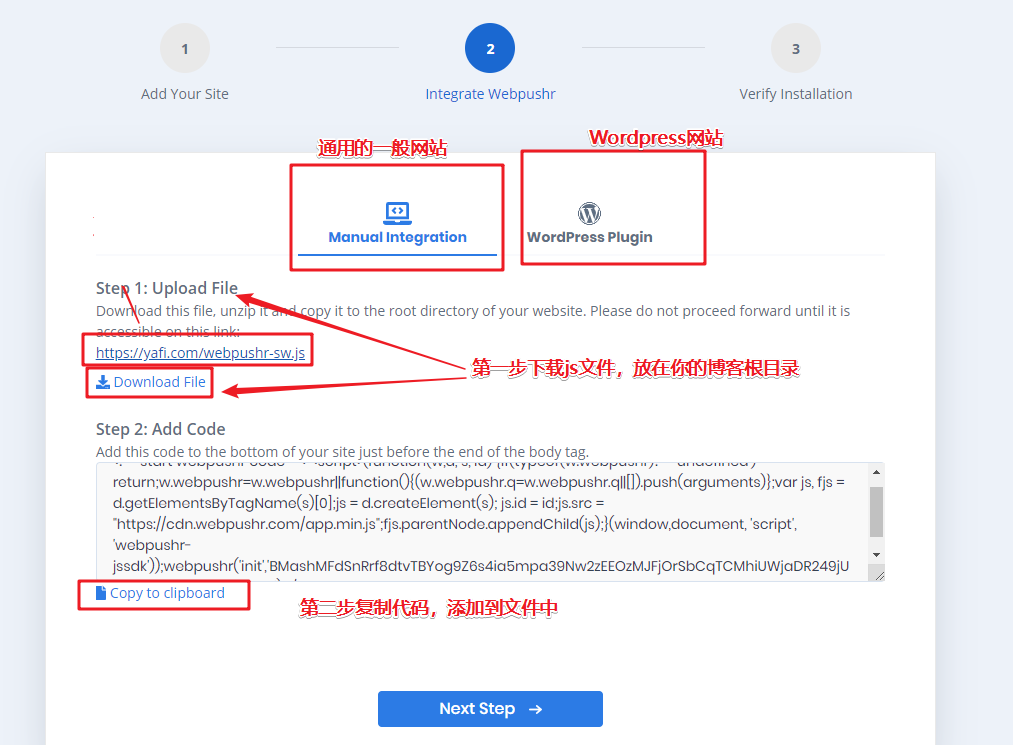Viewport: 1013px width, 745px height.
Task: Click the code box scrollbar thumb
Action: [x=876, y=512]
